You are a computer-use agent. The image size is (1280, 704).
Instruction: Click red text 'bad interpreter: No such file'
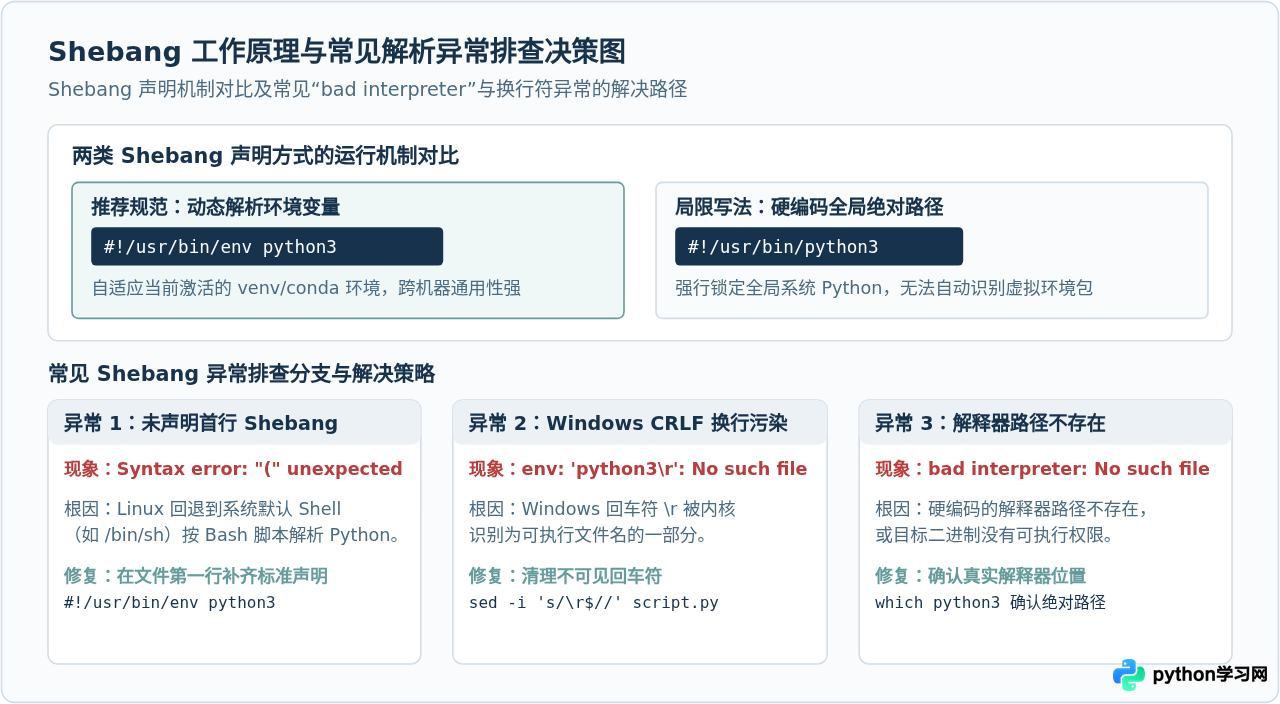[1069, 469]
